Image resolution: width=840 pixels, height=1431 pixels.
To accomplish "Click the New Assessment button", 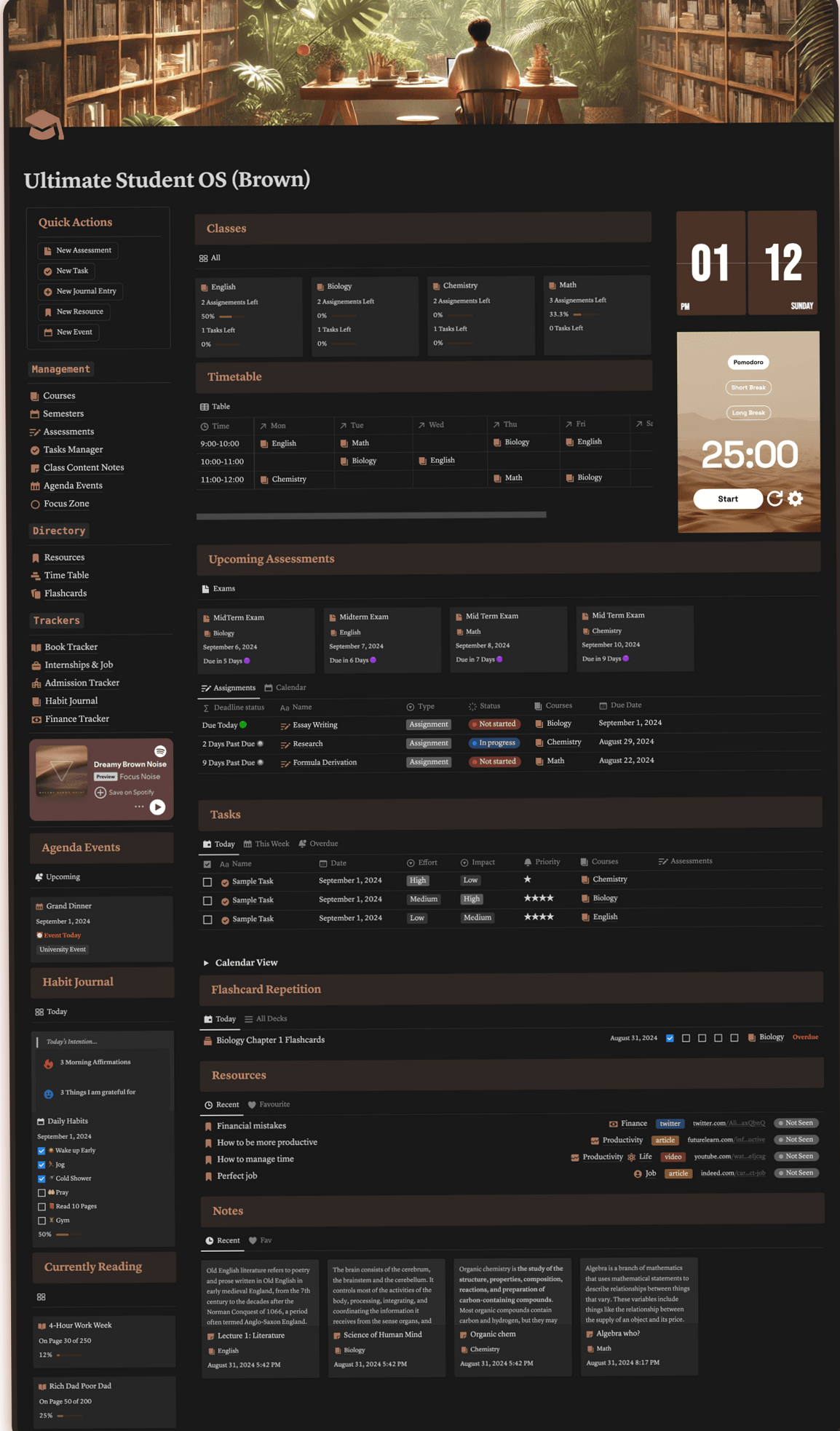I will (78, 250).
